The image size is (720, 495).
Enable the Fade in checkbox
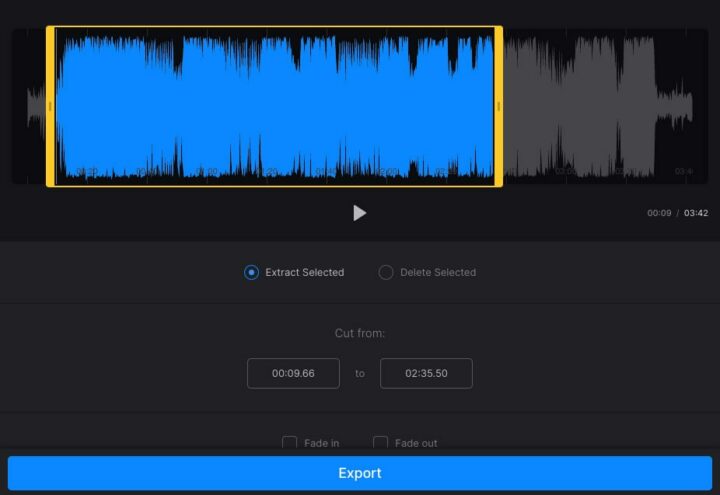290,443
